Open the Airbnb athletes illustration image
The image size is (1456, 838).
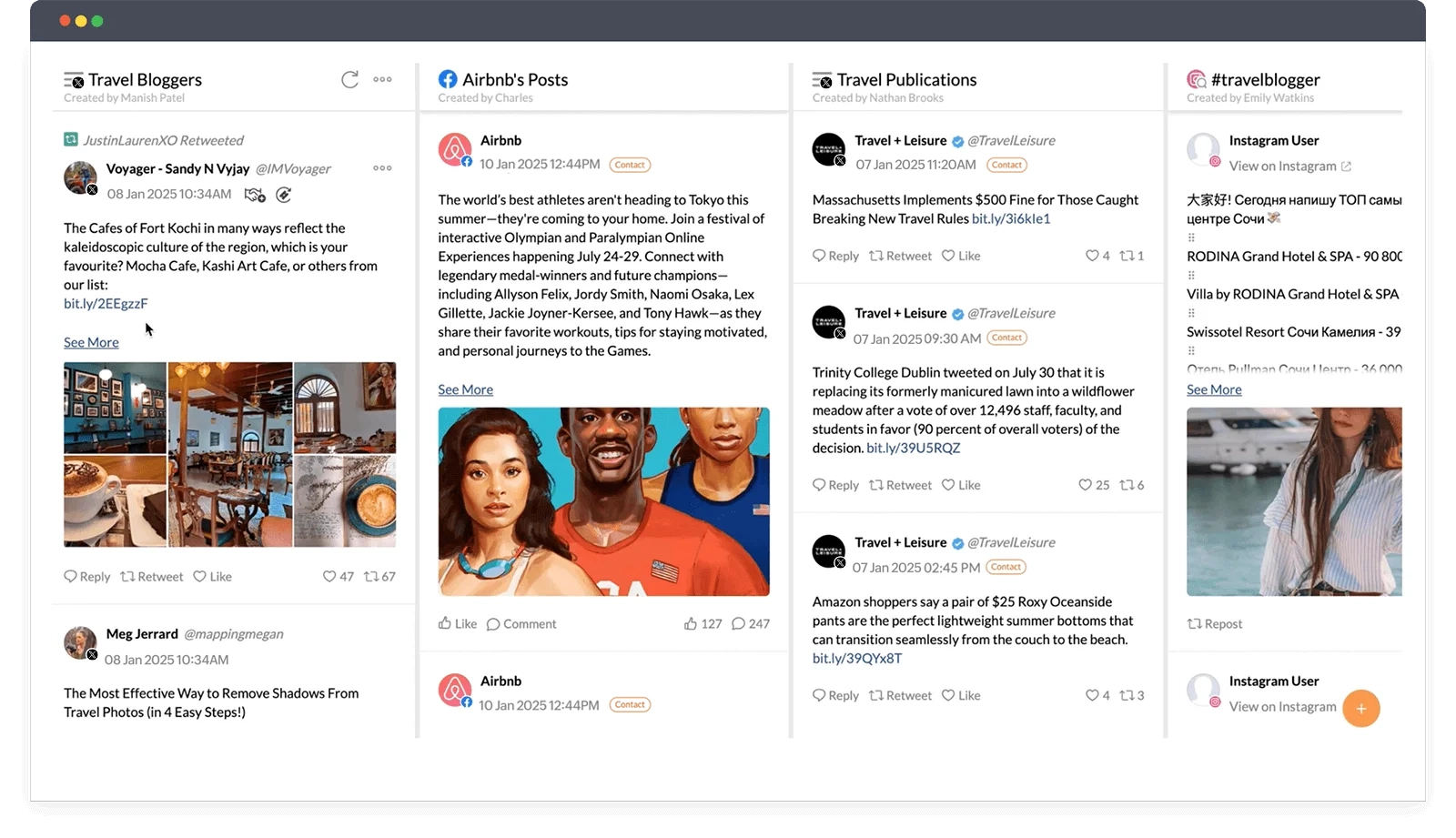click(603, 502)
